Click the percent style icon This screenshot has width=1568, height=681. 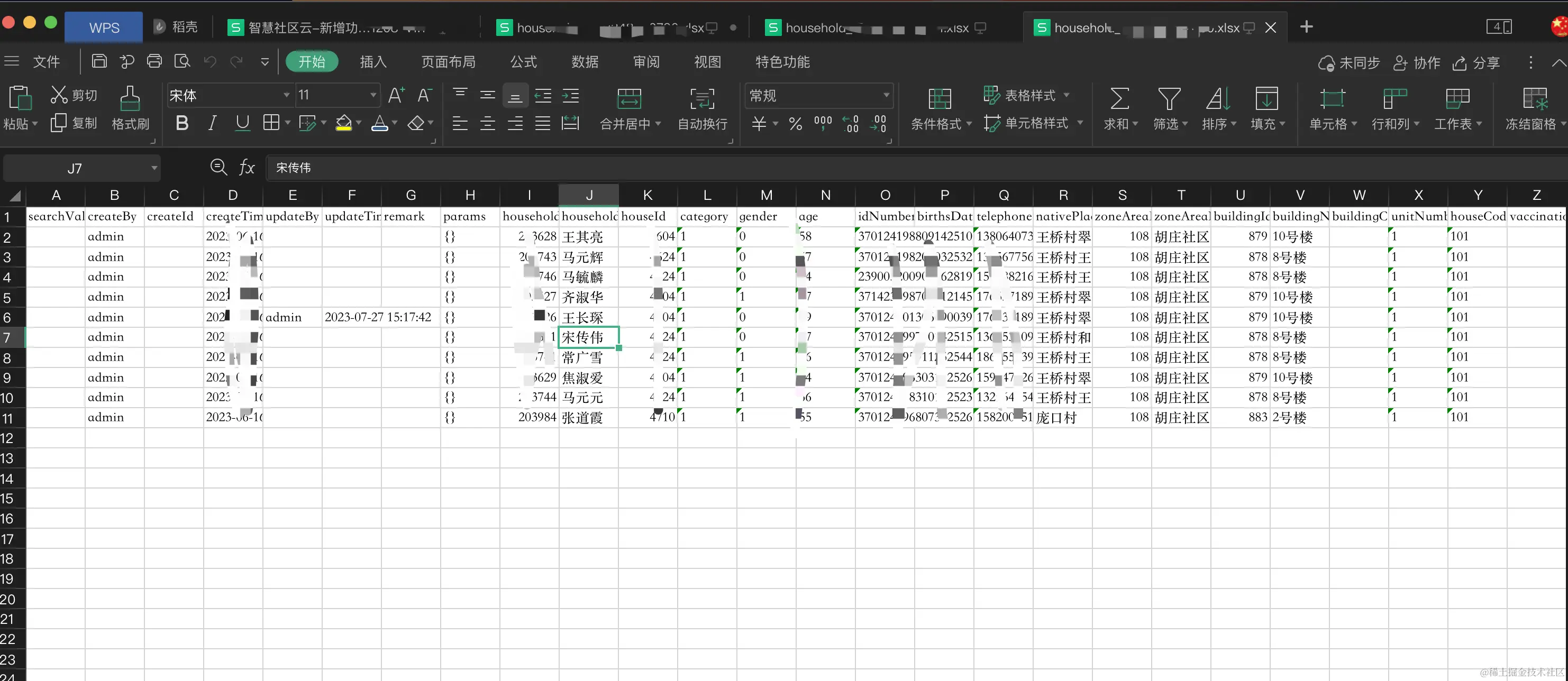coord(795,124)
